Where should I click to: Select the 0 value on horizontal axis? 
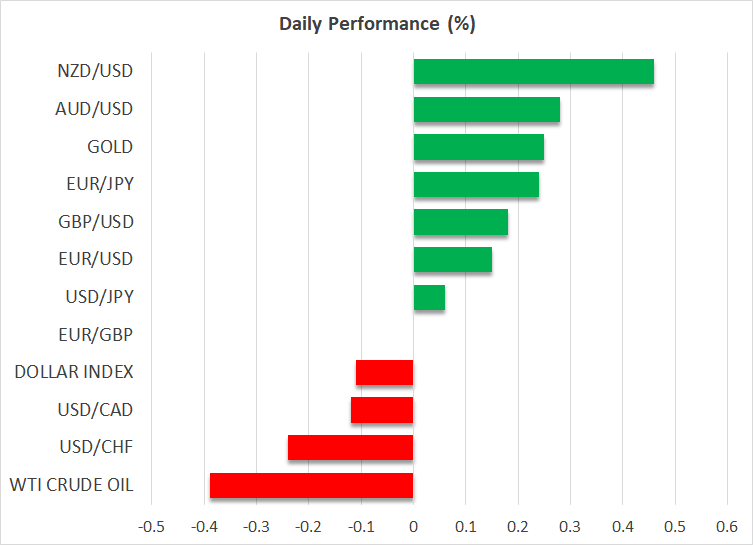(x=413, y=527)
